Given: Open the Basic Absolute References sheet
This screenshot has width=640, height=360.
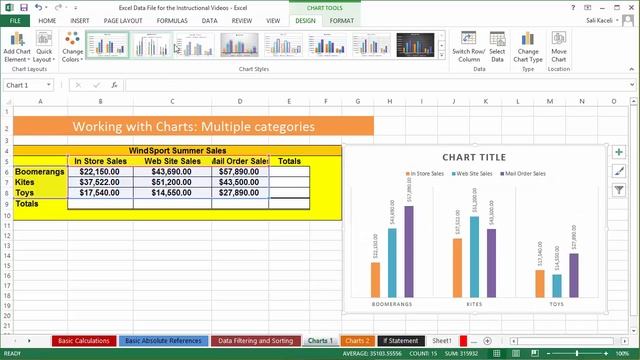Looking at the screenshot, I should (163, 341).
